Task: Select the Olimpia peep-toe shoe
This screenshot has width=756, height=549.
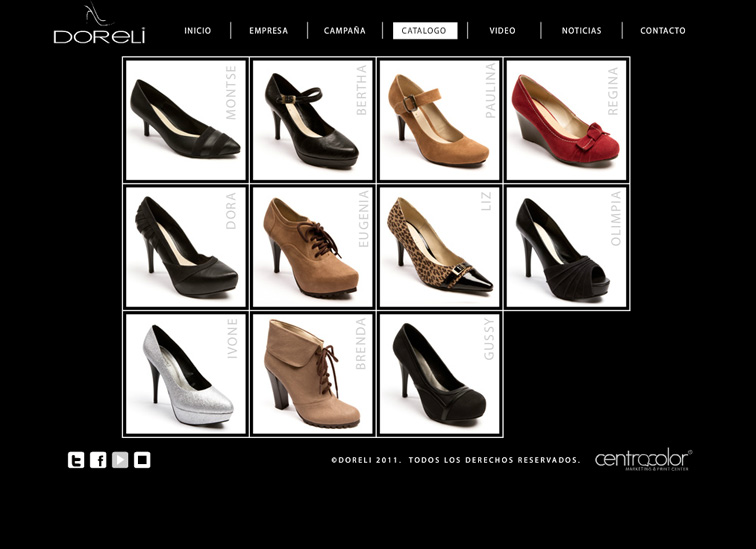Action: click(567, 247)
